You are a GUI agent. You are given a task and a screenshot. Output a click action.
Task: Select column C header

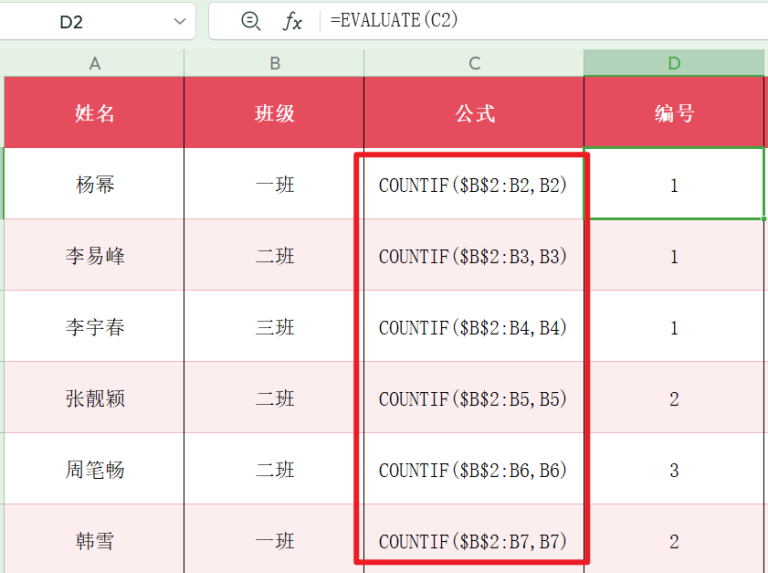(474, 63)
